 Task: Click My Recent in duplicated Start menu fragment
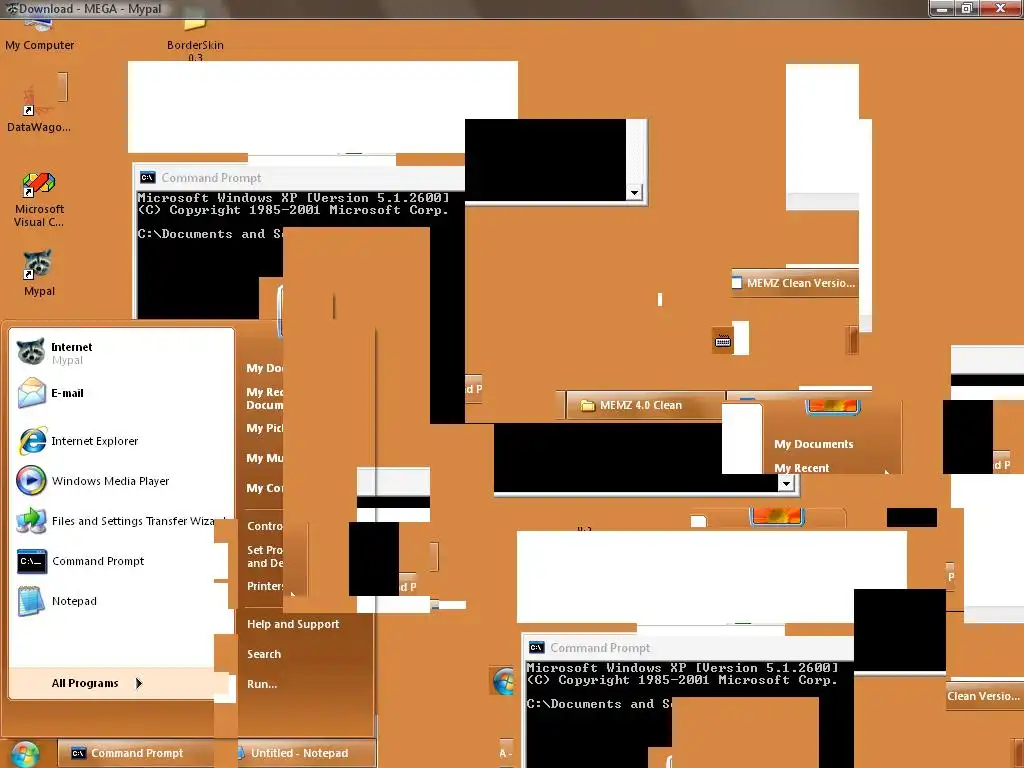point(801,468)
